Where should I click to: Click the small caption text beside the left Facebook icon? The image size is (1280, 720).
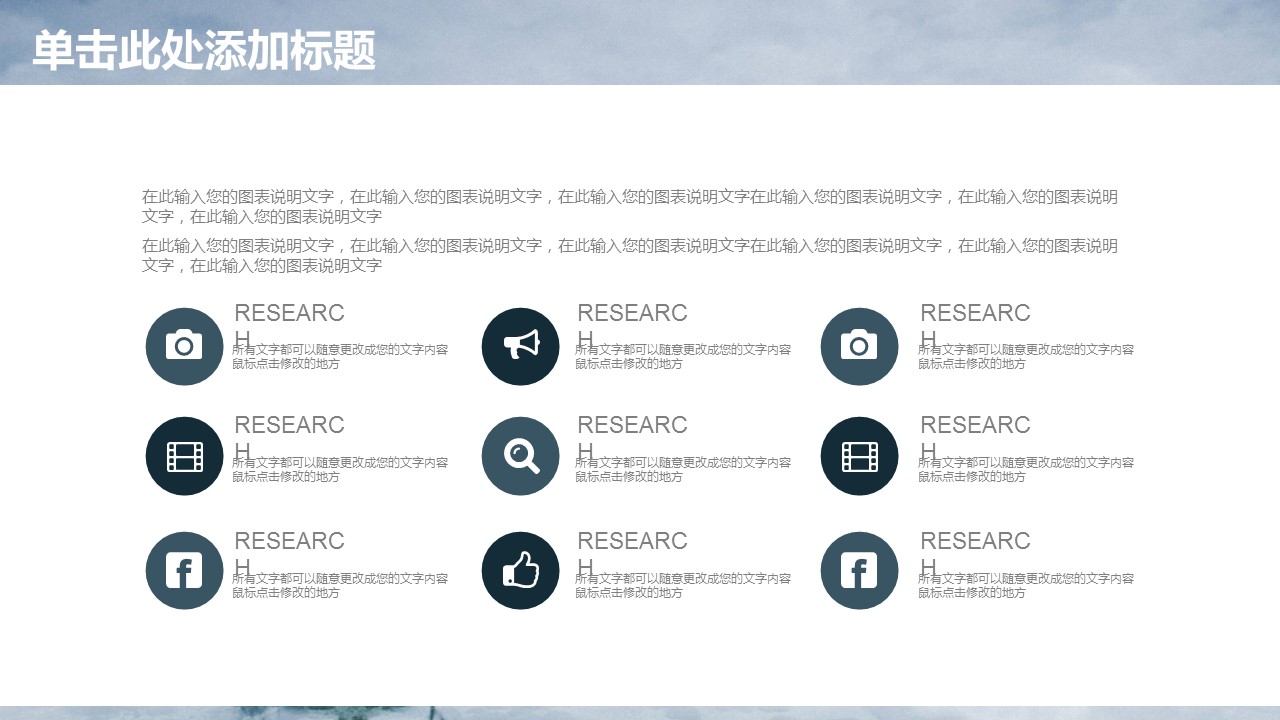(339, 586)
